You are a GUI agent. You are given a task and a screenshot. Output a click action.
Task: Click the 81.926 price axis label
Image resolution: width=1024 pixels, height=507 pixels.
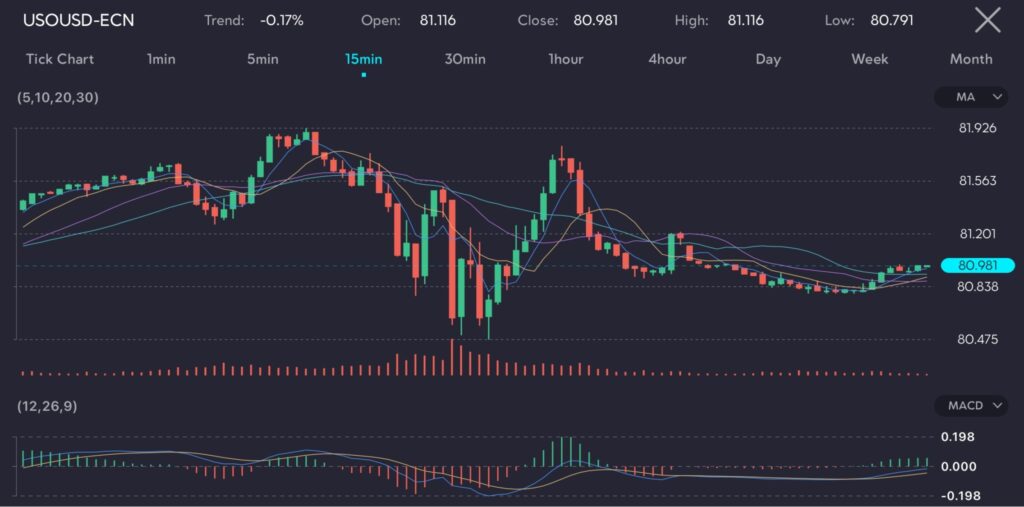pyautogui.click(x=977, y=128)
